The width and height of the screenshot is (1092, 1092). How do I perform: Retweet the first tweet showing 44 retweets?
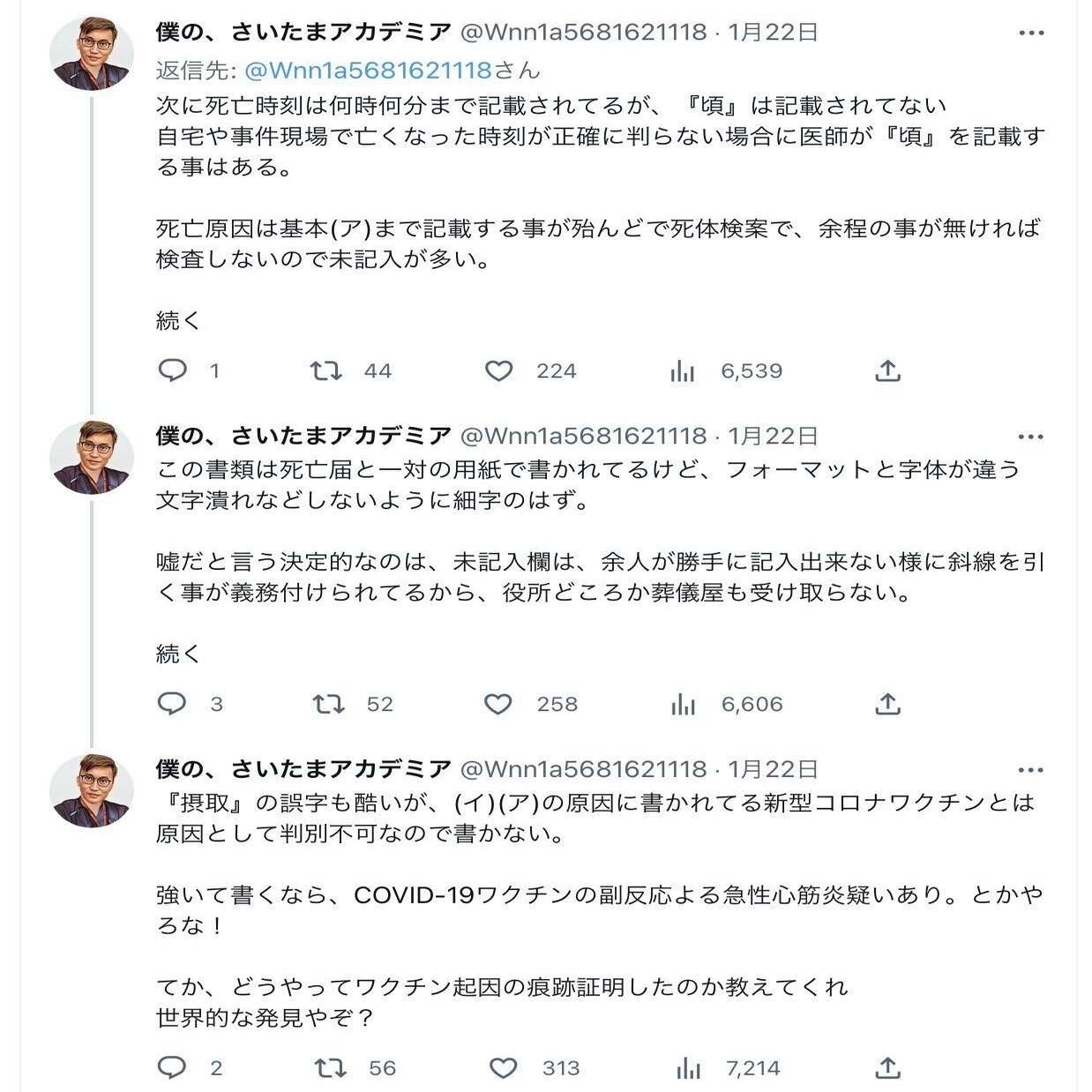click(325, 370)
